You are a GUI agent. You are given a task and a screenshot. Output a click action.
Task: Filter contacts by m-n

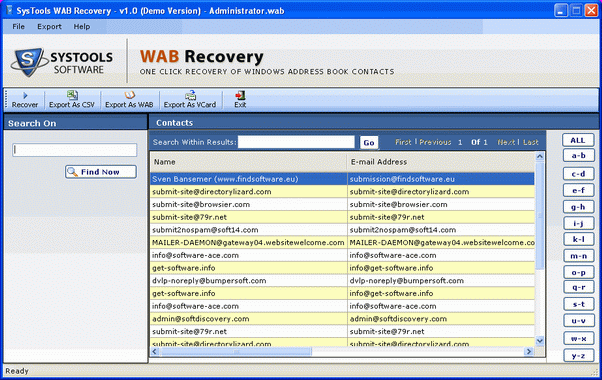tap(579, 256)
